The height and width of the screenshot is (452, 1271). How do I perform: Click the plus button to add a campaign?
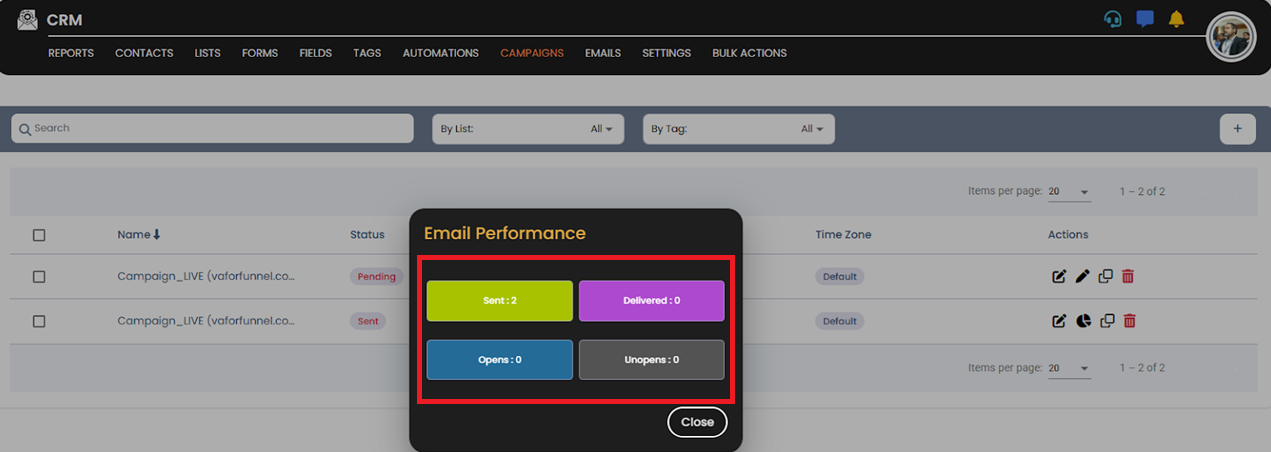coord(1237,129)
